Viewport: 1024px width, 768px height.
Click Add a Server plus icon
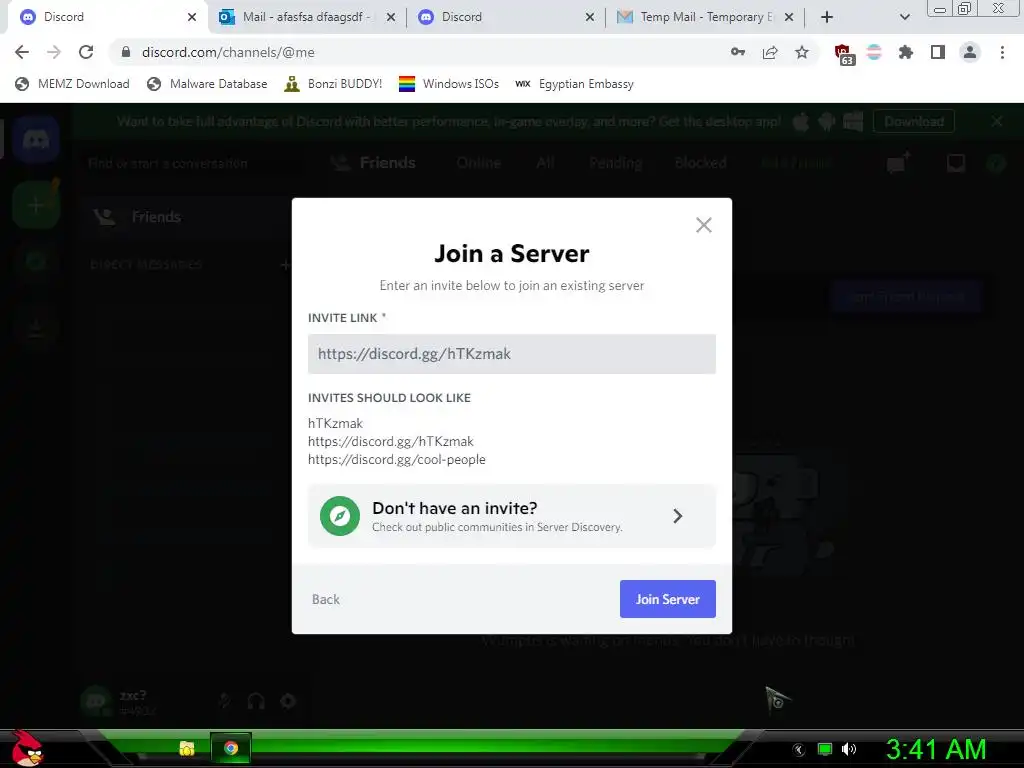(x=36, y=206)
